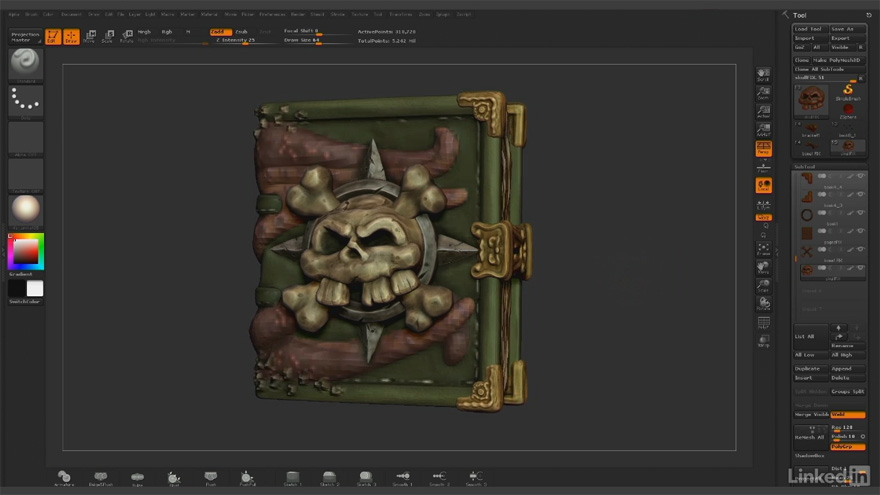
Task: Open the Projection Master dropdown
Action: [25, 37]
